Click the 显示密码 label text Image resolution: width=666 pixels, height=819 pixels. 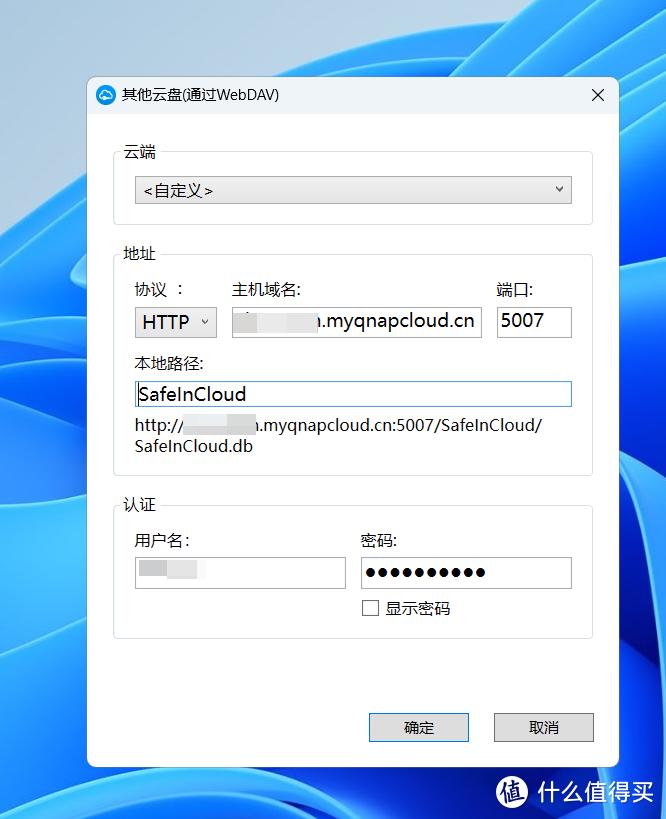tap(417, 609)
